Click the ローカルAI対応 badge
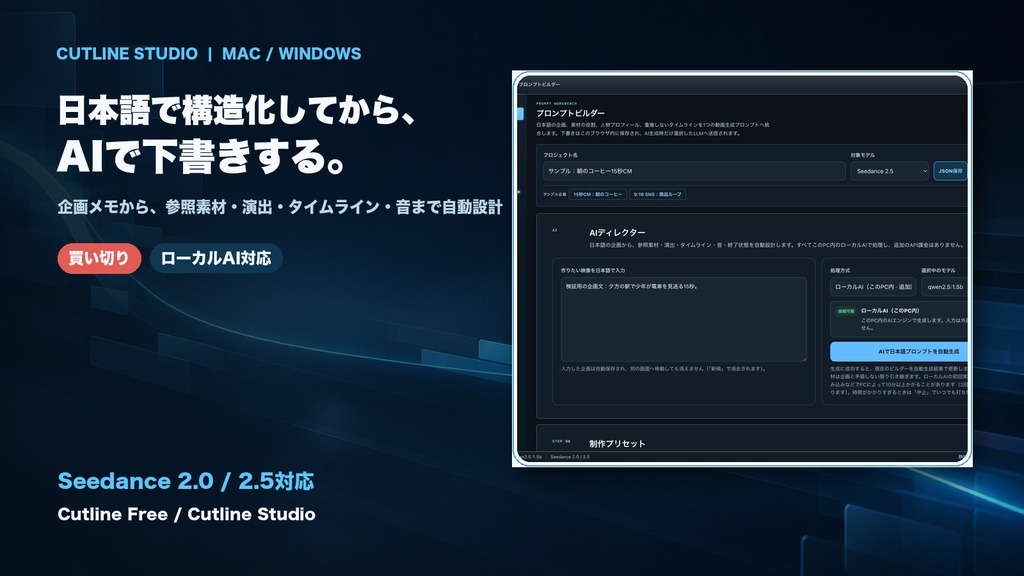 [216, 259]
